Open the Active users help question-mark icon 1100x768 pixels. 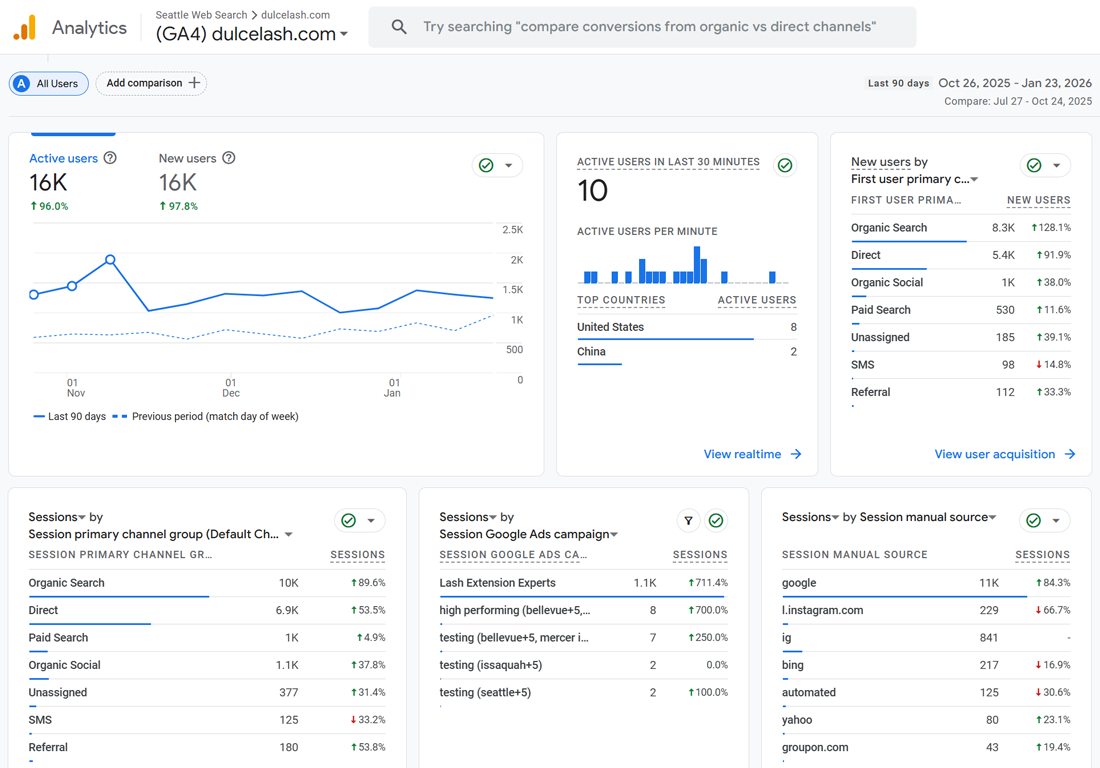point(110,158)
